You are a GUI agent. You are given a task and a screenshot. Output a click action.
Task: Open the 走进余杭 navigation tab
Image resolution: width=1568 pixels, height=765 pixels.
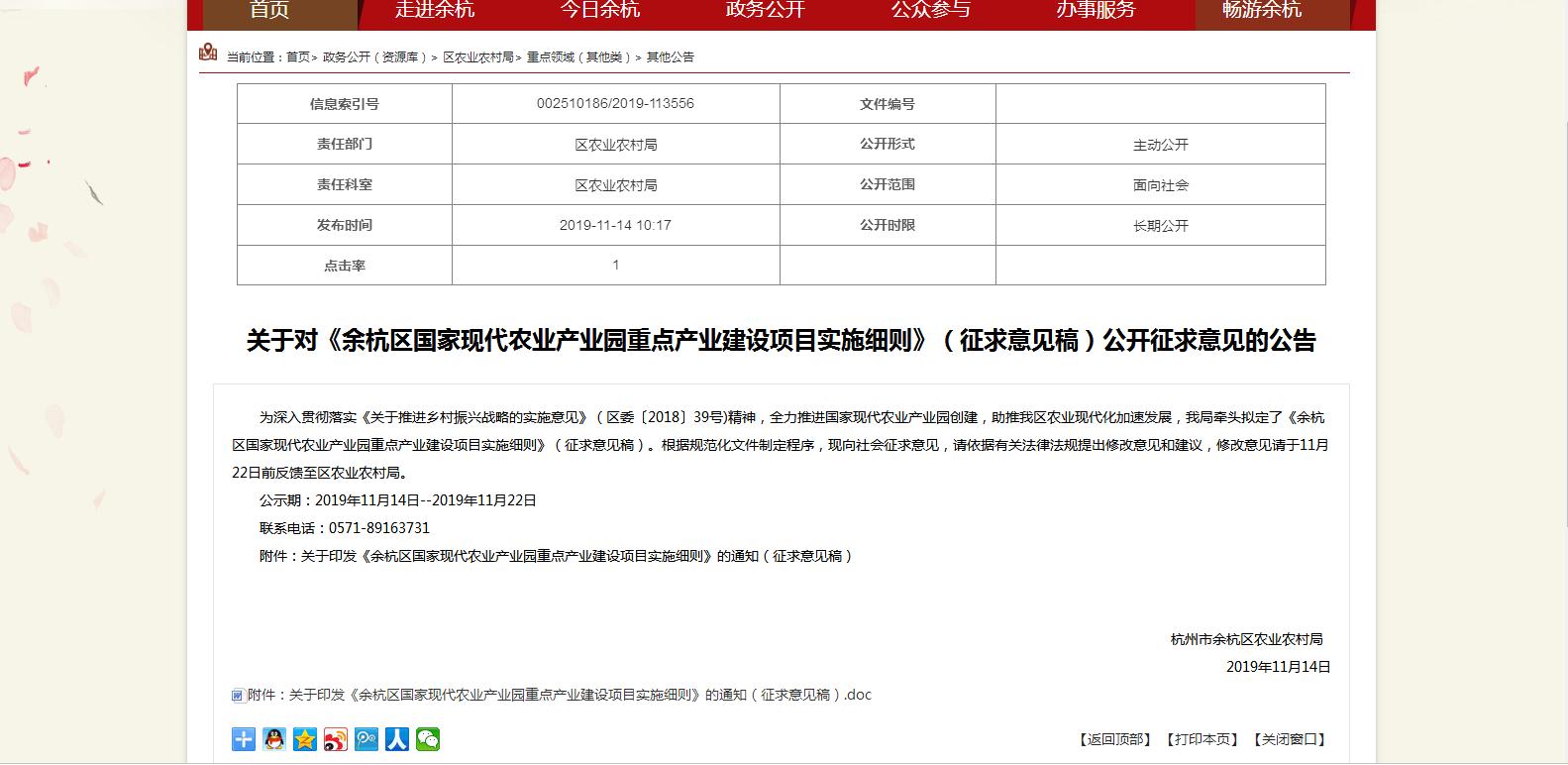(435, 10)
